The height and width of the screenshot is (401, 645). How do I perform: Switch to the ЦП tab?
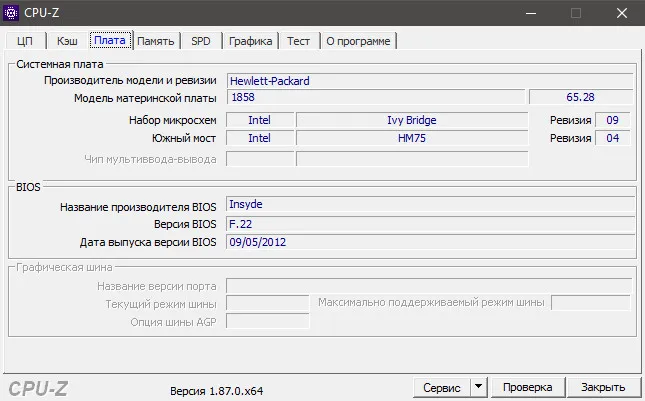25,41
